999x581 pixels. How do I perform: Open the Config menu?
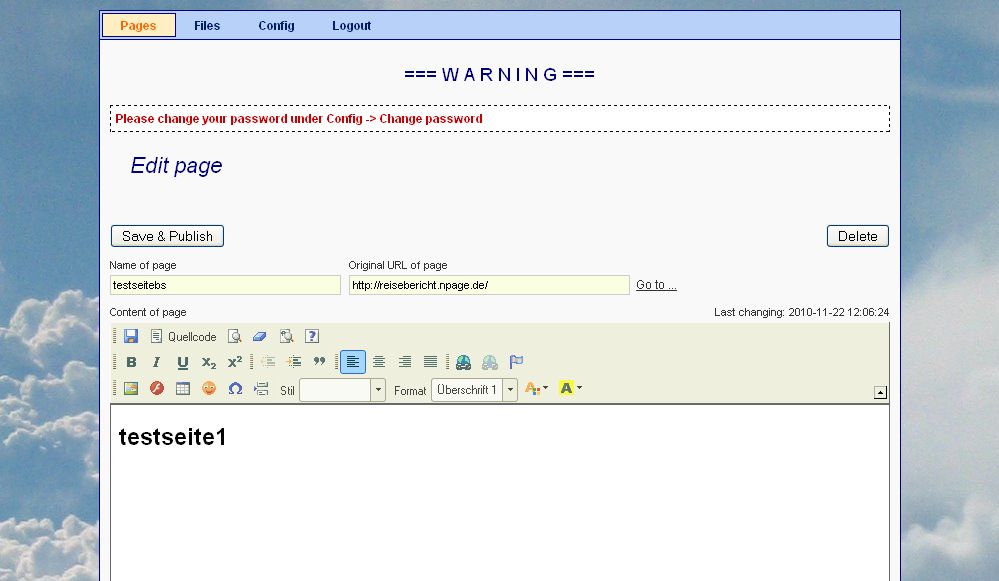(276, 25)
